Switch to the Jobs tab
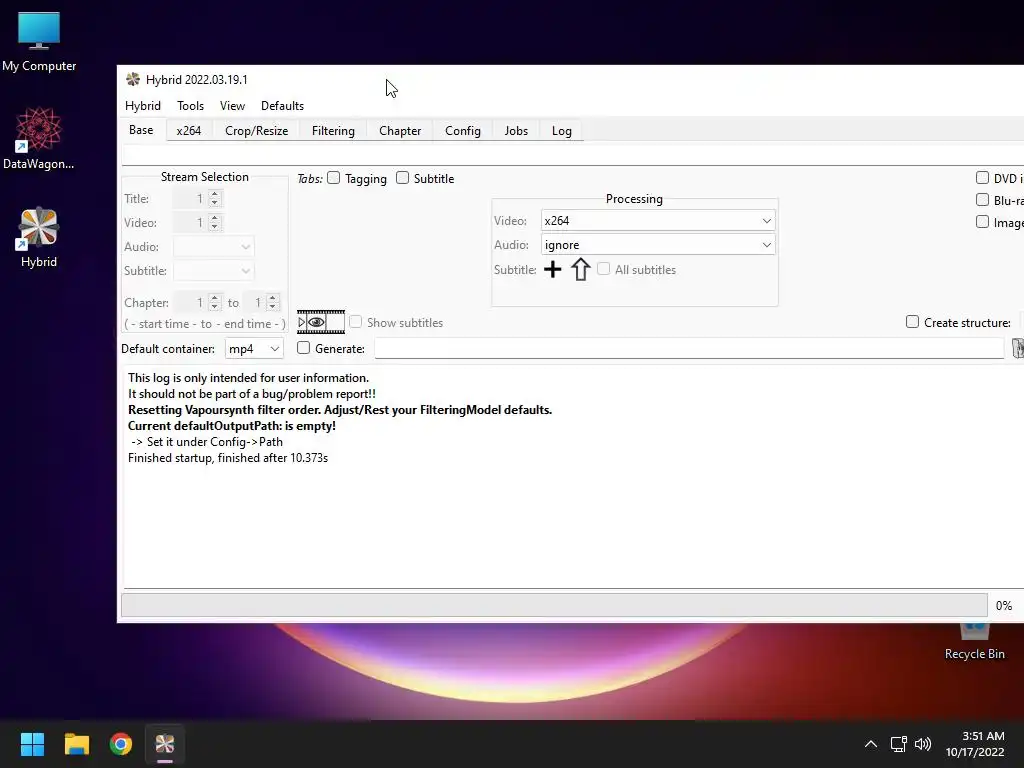The height and width of the screenshot is (768, 1024). click(x=516, y=131)
